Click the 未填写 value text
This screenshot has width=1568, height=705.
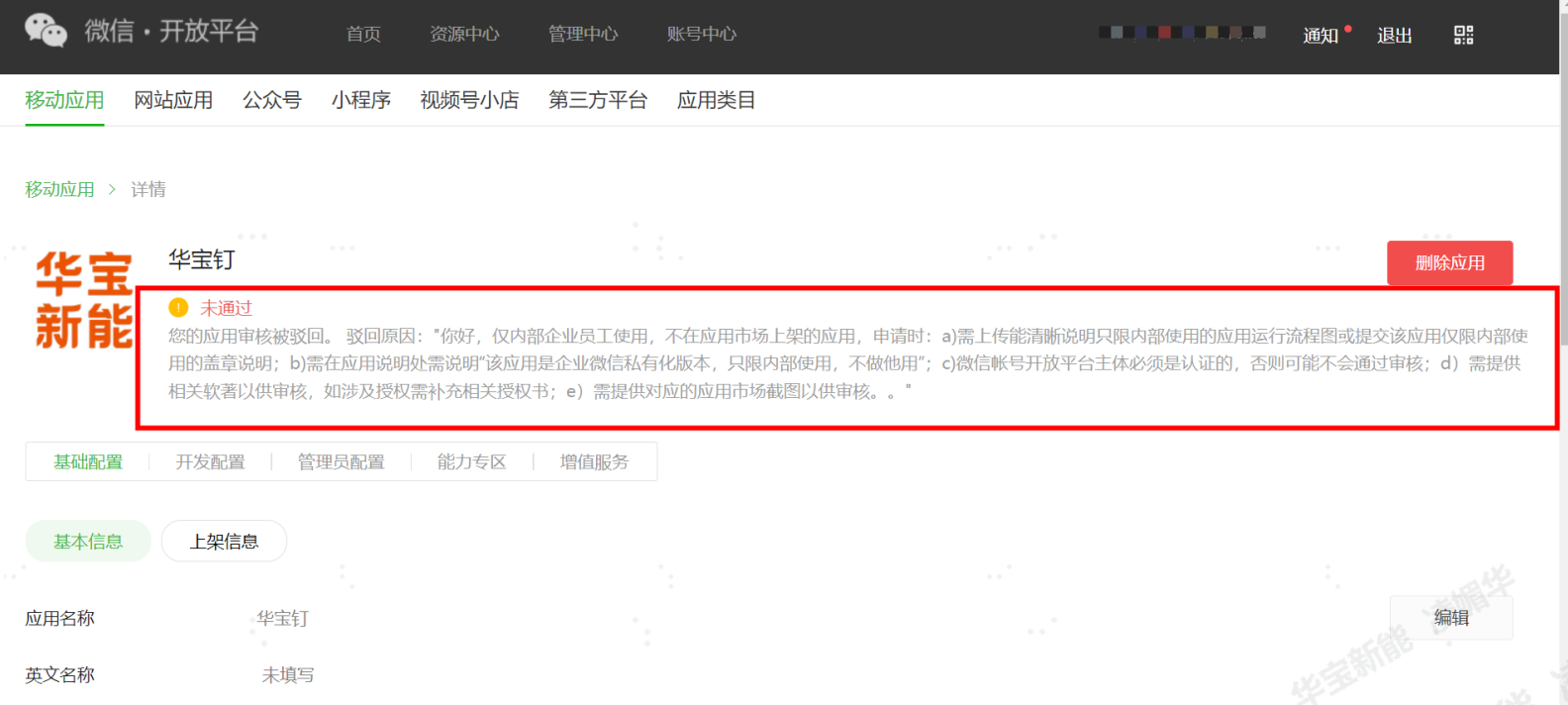(288, 675)
